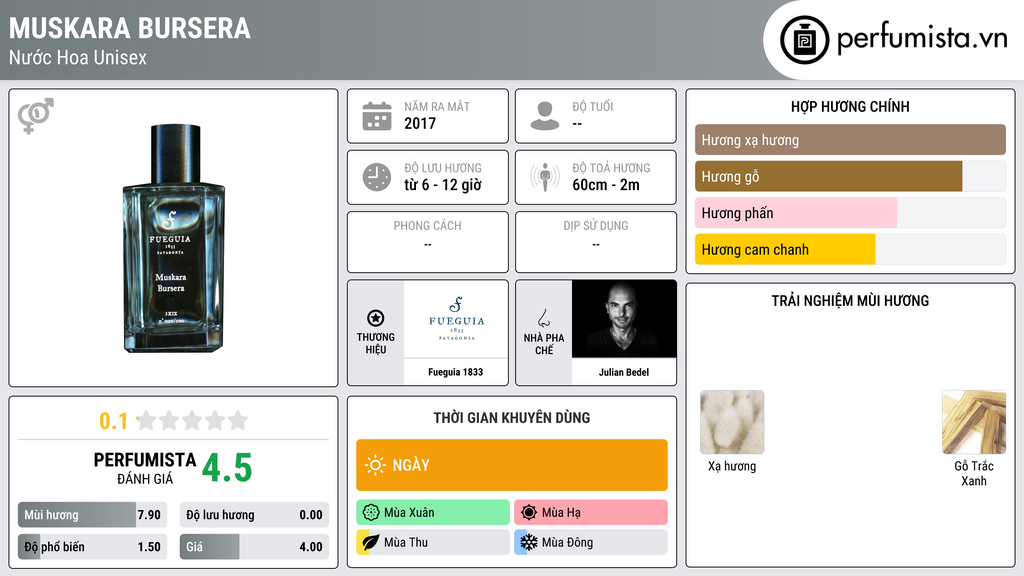This screenshot has height=576, width=1024.
Task: Click the sun icon in Ngày bar
Action: (376, 465)
